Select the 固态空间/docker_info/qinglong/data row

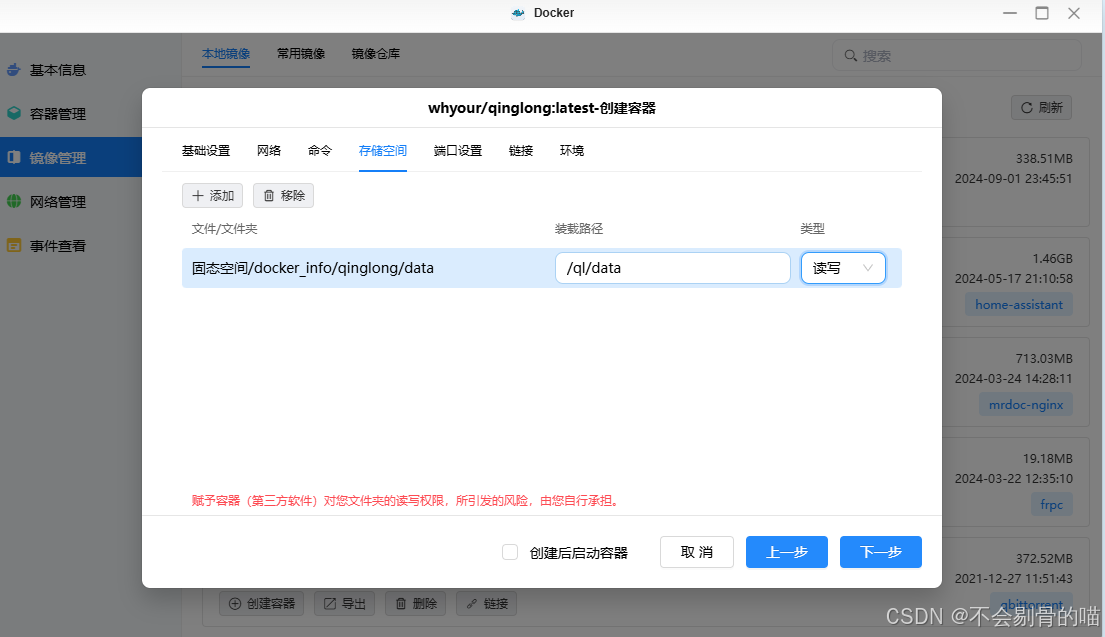[541, 268]
